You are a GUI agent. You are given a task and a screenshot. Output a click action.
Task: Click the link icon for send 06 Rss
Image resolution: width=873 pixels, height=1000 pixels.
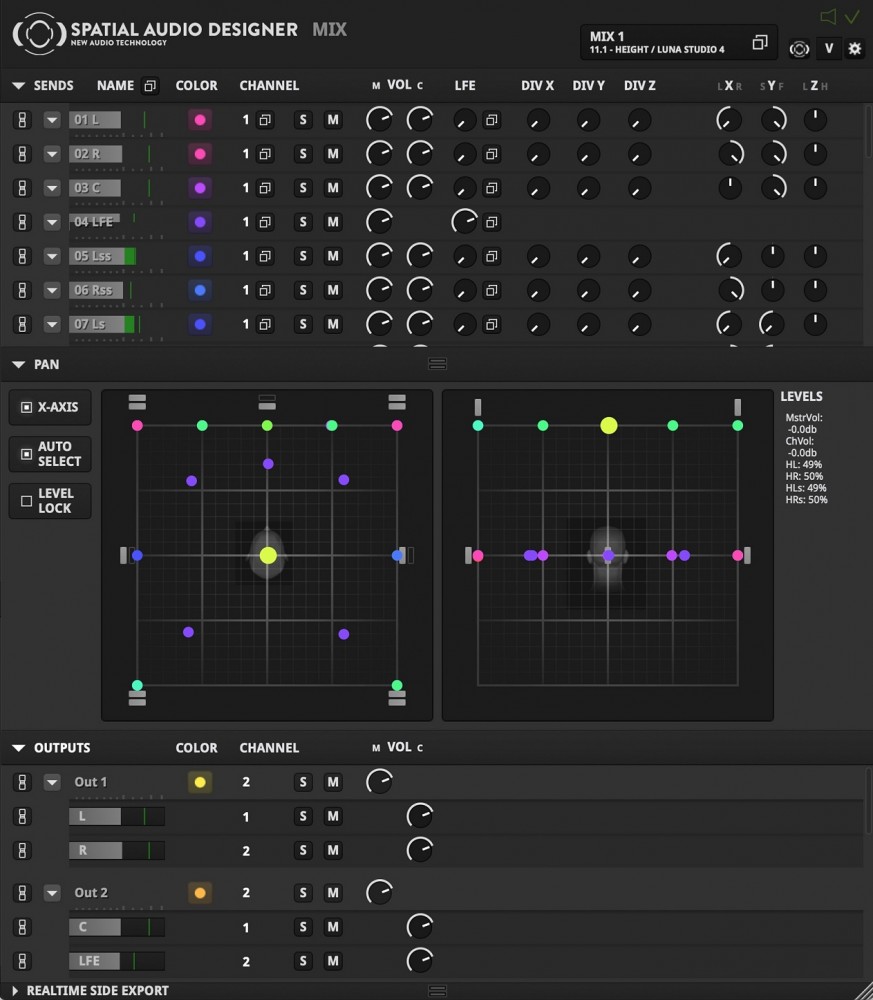point(22,290)
